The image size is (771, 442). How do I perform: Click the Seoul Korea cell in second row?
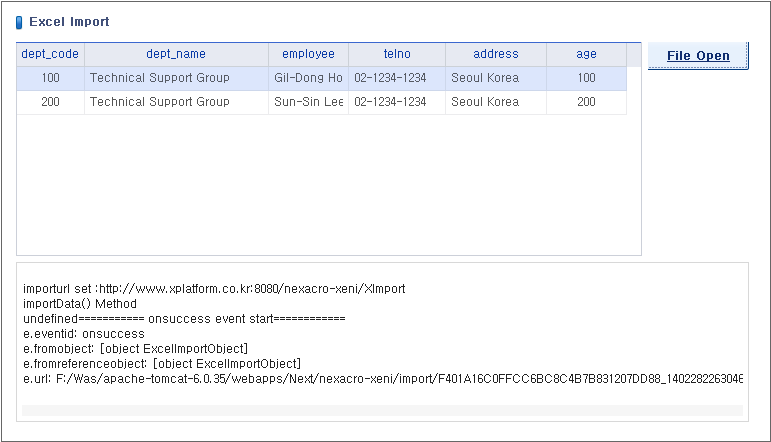coord(495,102)
